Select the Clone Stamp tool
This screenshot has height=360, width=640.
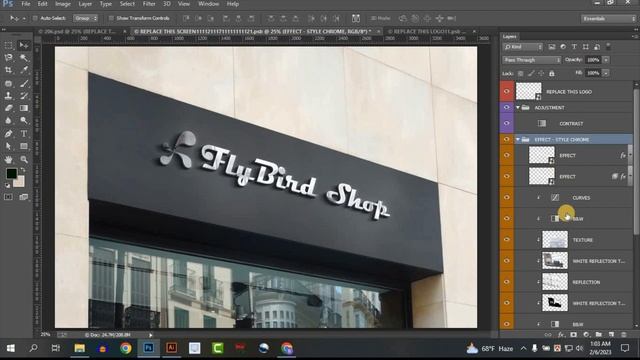click(8, 96)
